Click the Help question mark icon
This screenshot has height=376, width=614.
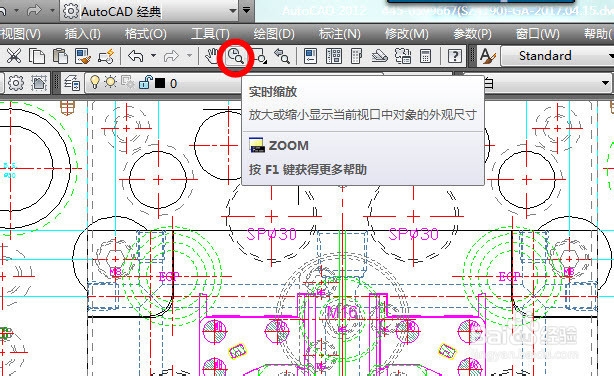point(454,56)
